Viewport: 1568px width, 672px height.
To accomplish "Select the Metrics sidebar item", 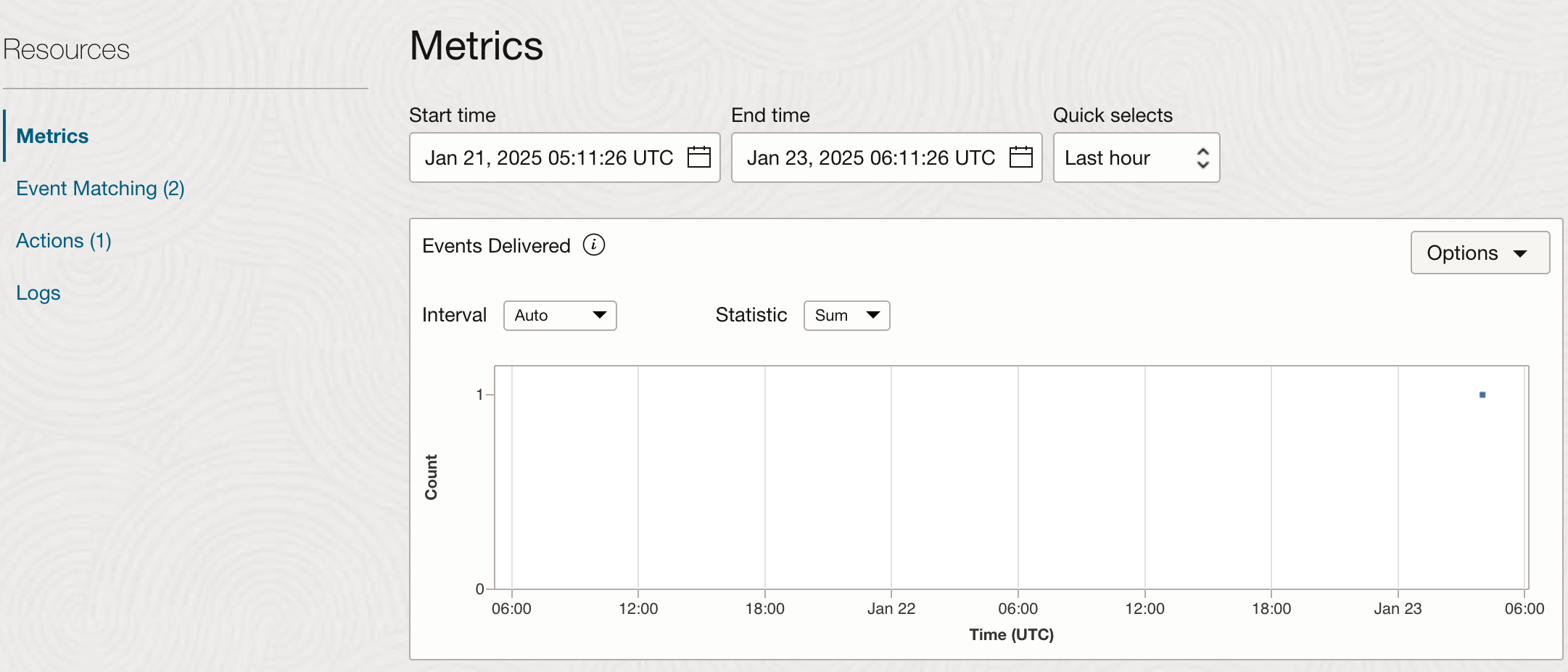I will [52, 136].
